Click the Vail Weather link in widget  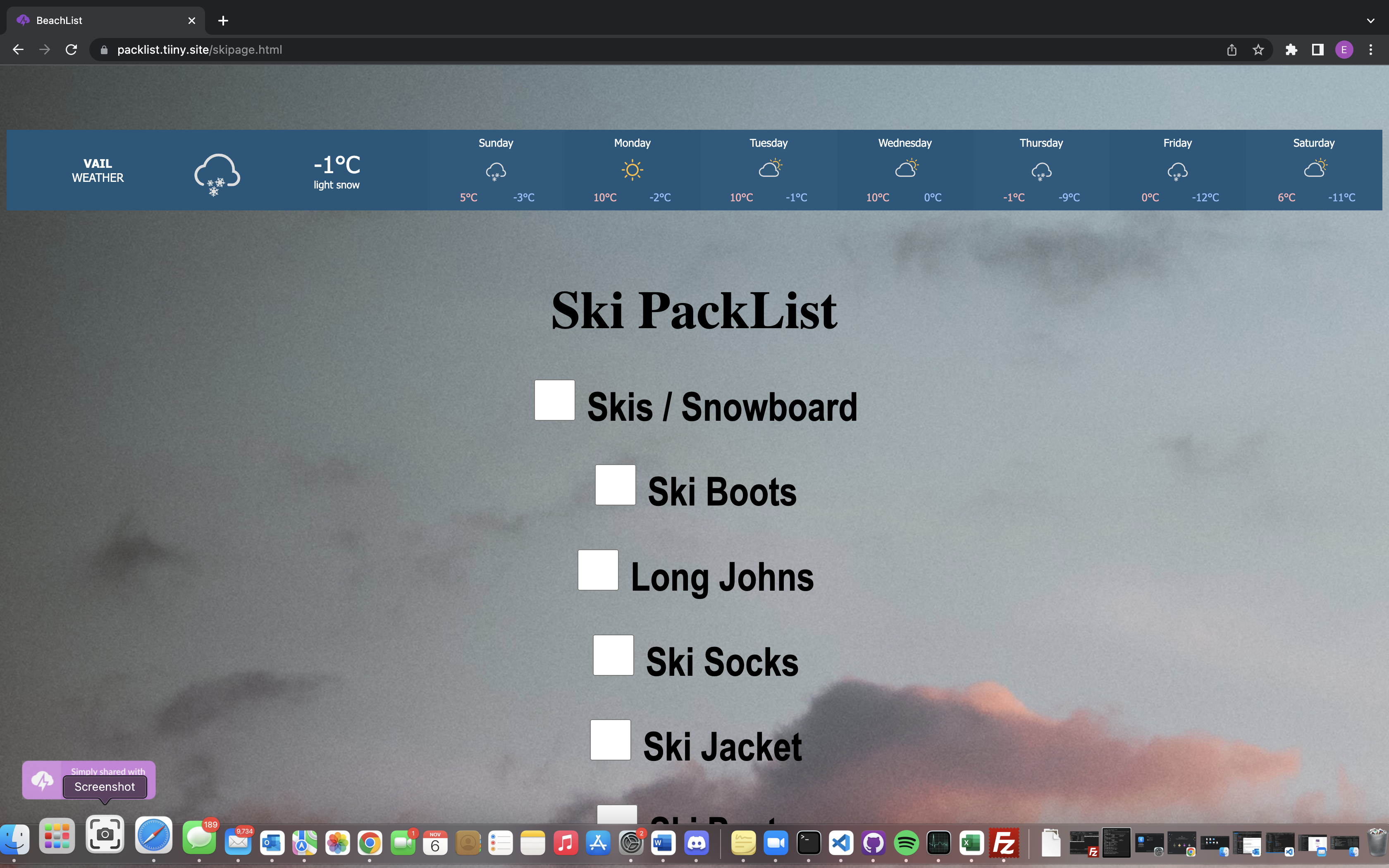click(98, 170)
